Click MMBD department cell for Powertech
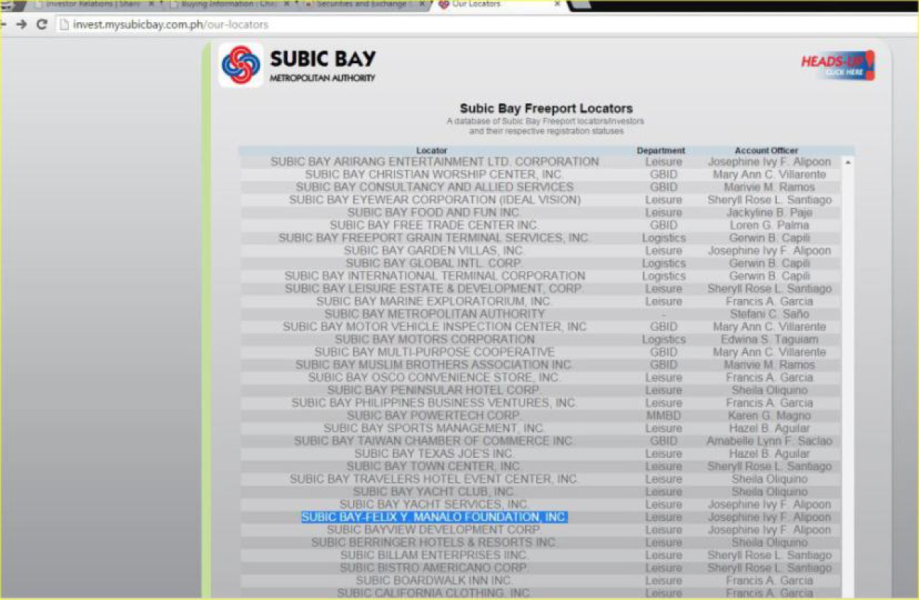This screenshot has width=919, height=600. [x=663, y=415]
